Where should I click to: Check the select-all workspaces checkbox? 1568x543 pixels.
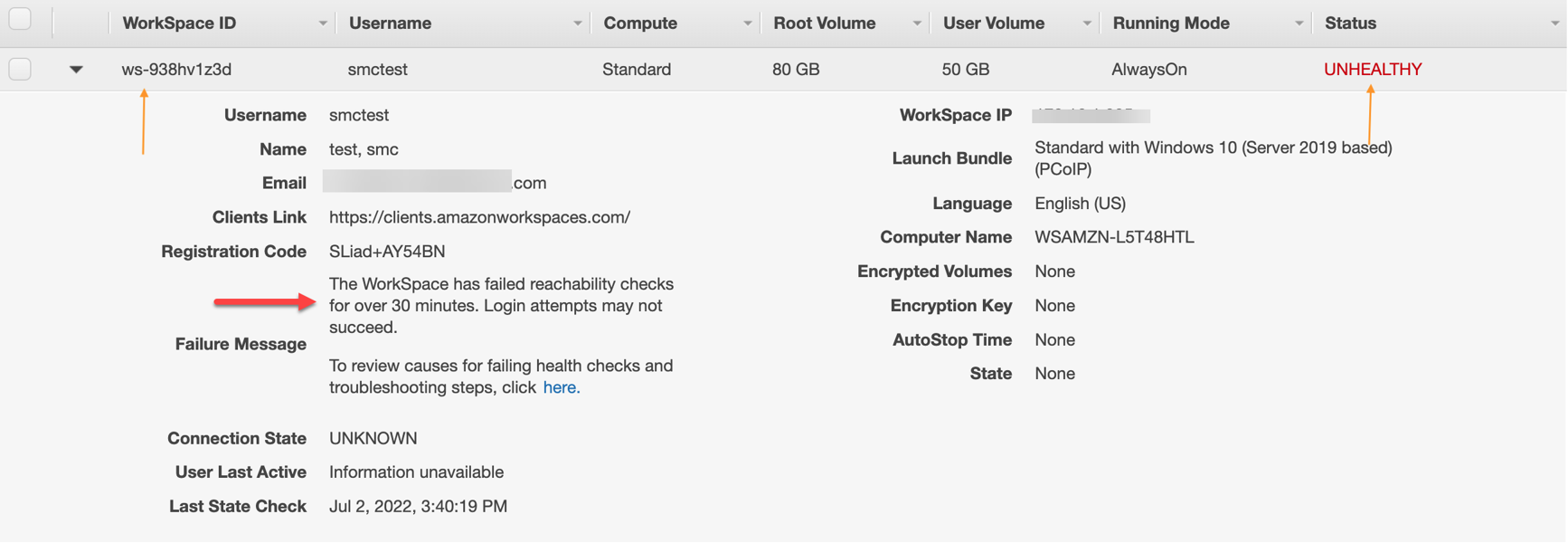(19, 17)
